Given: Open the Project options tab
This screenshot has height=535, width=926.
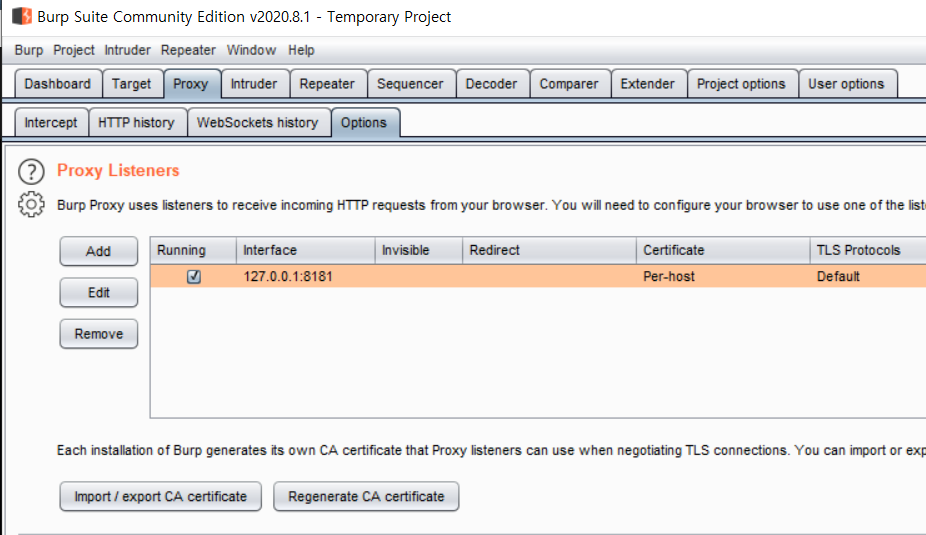Looking at the screenshot, I should (742, 84).
